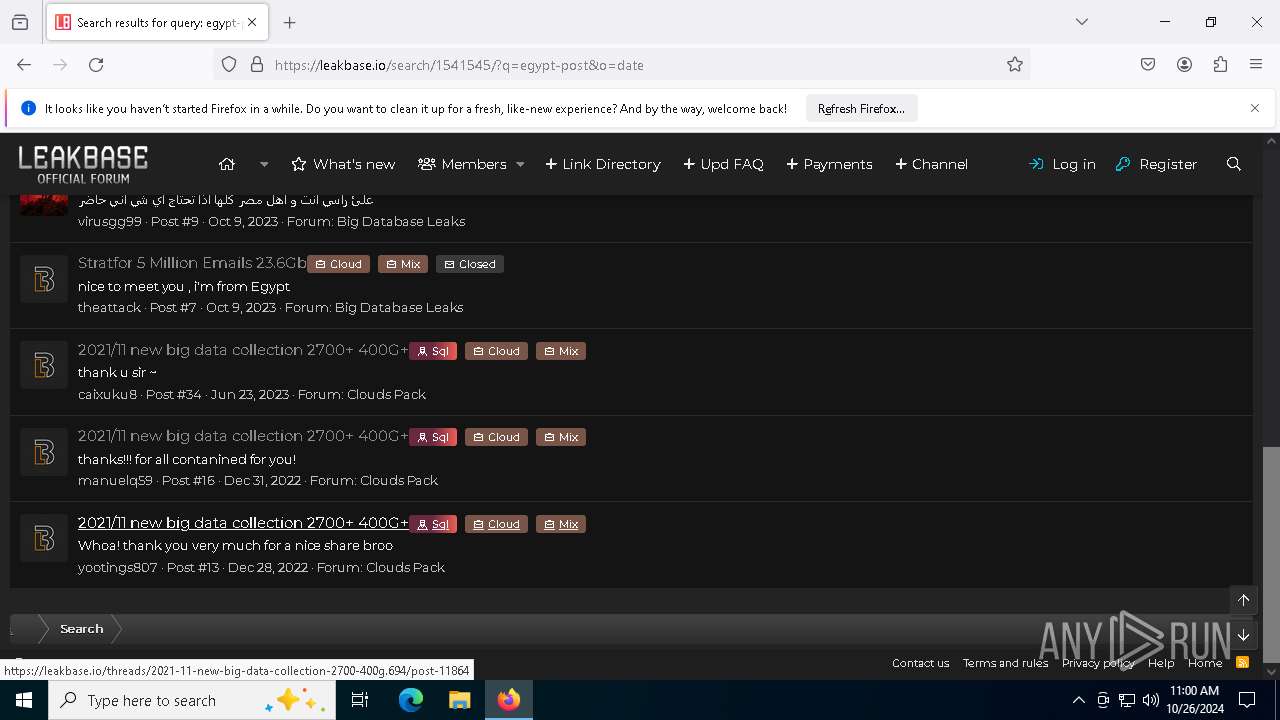
Task: Open the Firefox account icon
Action: click(x=1184, y=65)
